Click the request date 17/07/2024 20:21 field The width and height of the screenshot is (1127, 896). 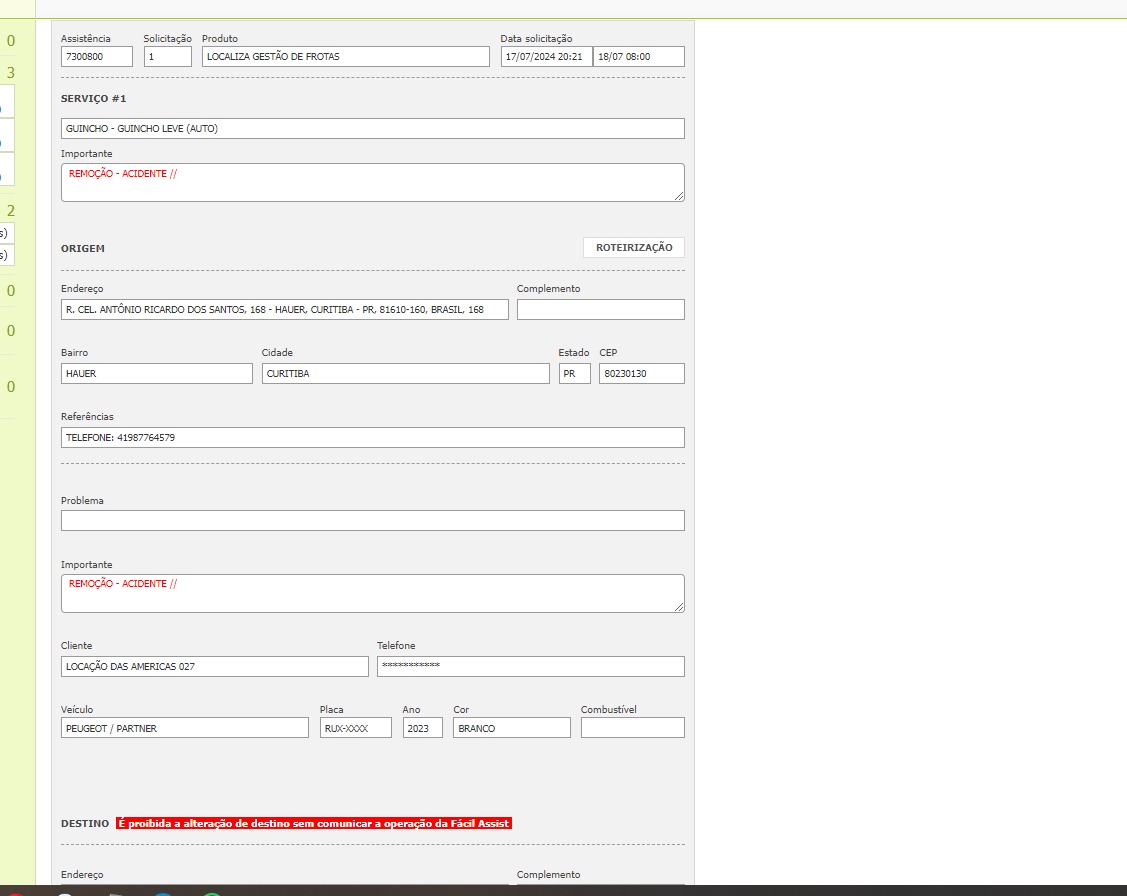click(x=546, y=57)
